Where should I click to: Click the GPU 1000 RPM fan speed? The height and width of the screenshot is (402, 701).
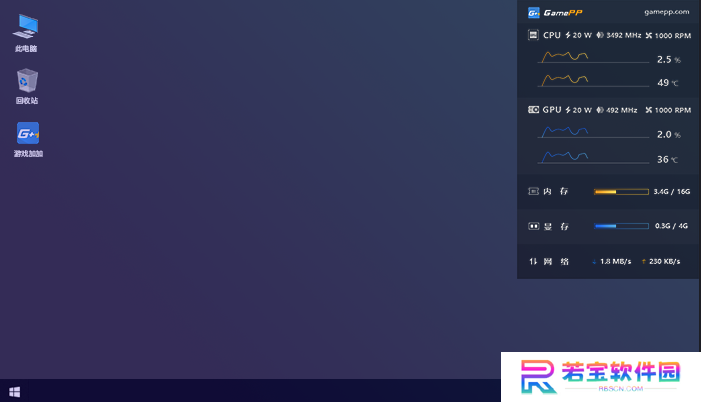tap(673, 110)
